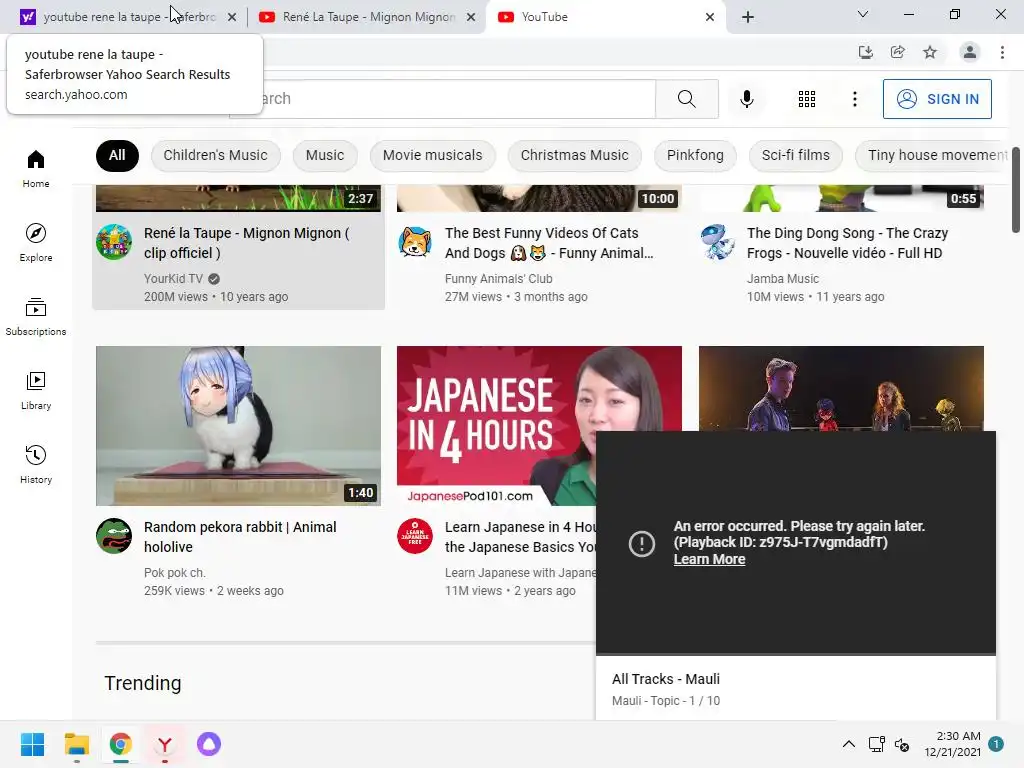The image size is (1024, 768).
Task: Open History in the sidebar
Action: coord(36,464)
